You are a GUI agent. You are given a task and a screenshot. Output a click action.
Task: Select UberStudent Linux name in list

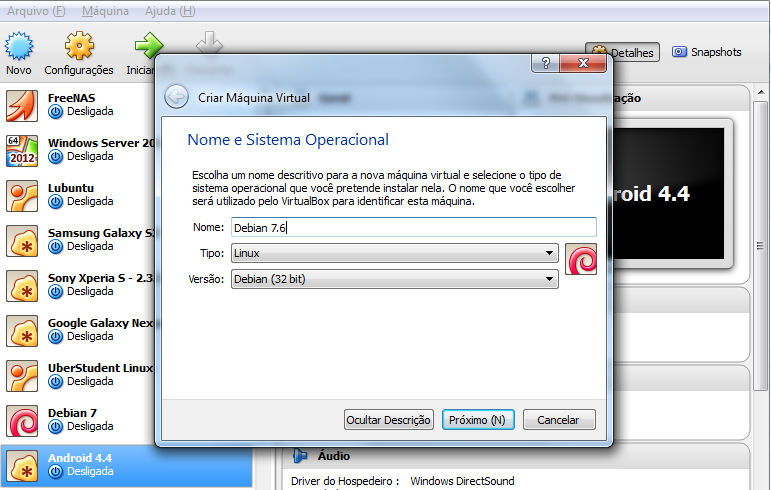(x=100, y=368)
